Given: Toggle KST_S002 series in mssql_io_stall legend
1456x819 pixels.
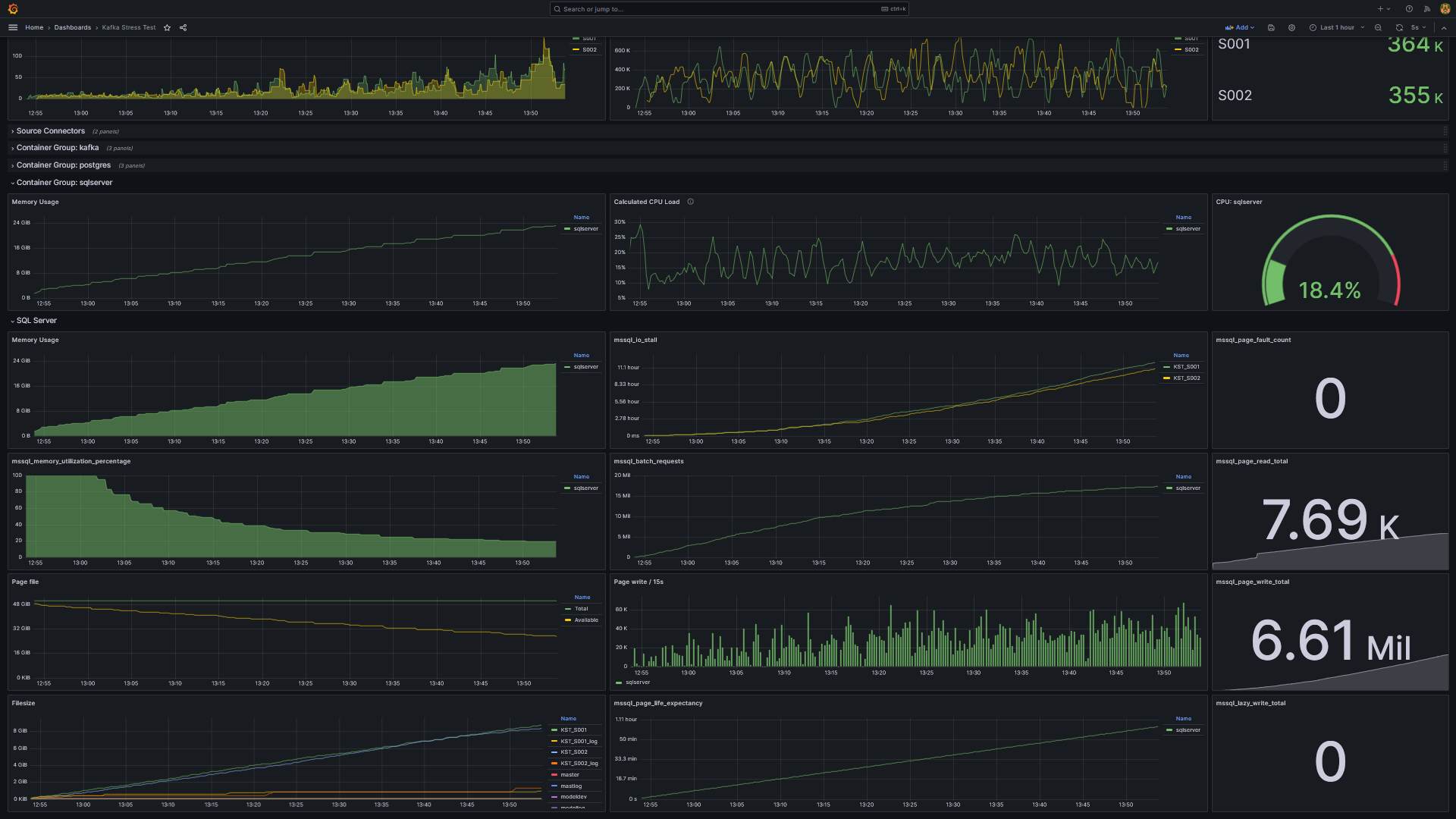Looking at the screenshot, I should click(1186, 378).
